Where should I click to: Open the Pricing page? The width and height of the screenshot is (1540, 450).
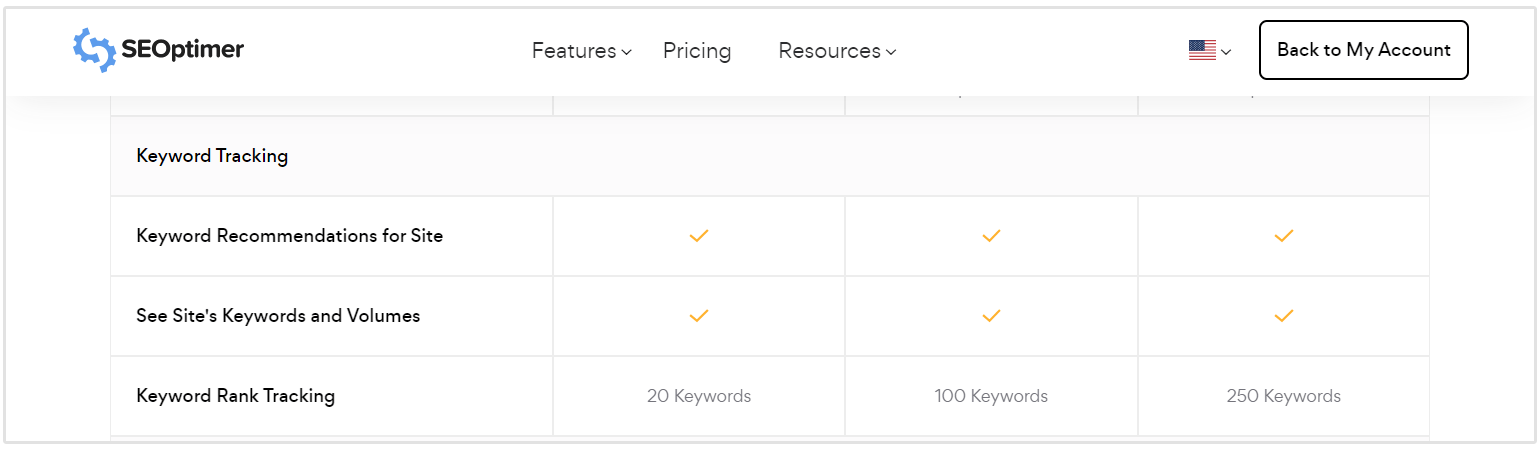click(x=697, y=51)
